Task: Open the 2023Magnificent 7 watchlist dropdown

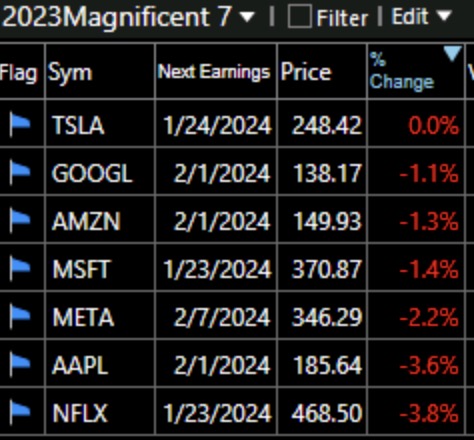Action: tap(247, 17)
